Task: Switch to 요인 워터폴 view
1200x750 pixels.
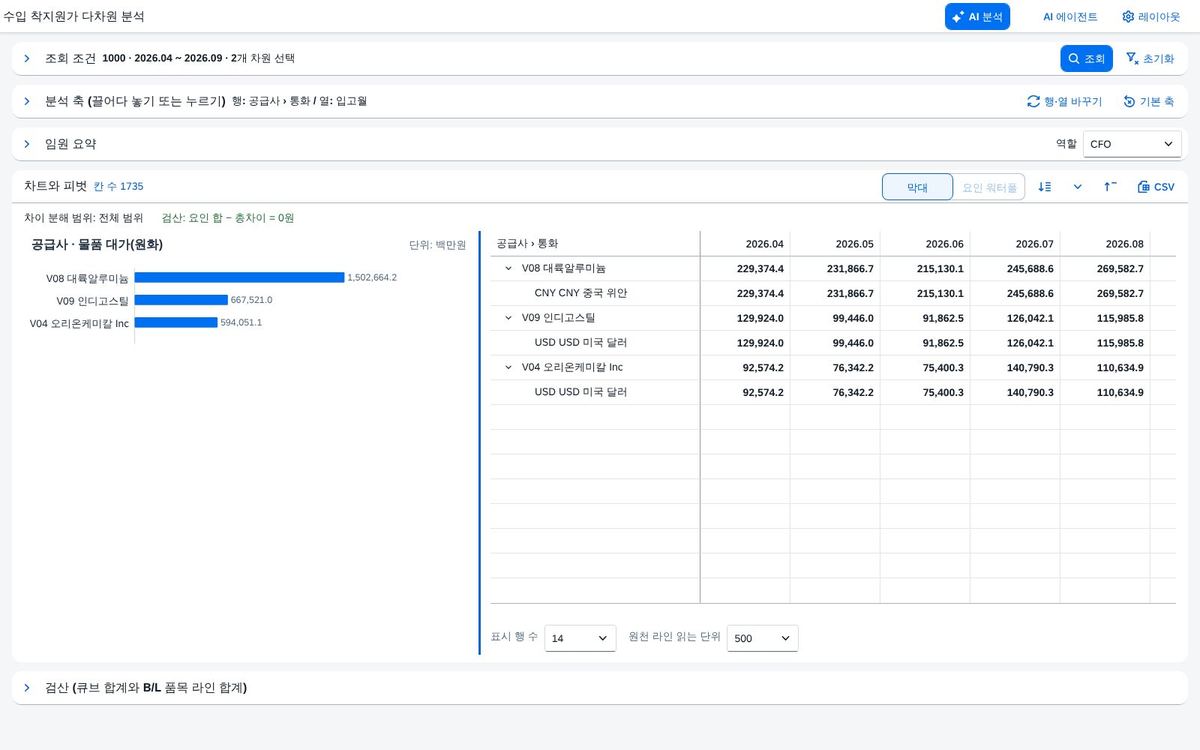Action: click(989, 187)
